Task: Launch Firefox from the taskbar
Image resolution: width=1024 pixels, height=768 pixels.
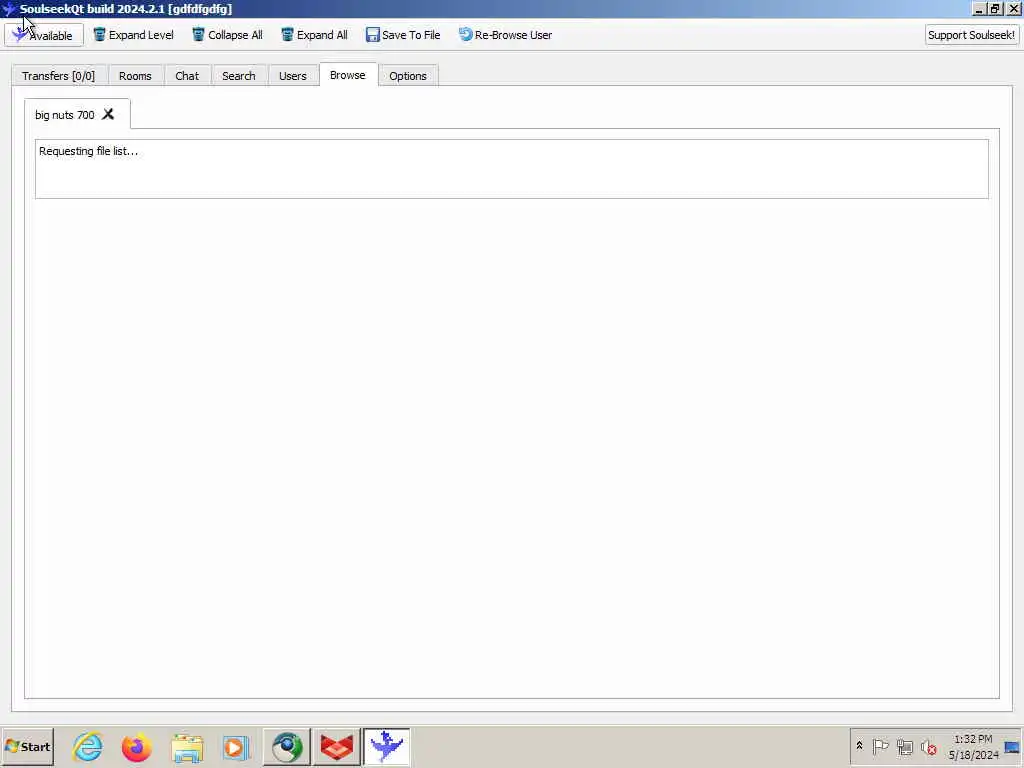Action: (136, 747)
